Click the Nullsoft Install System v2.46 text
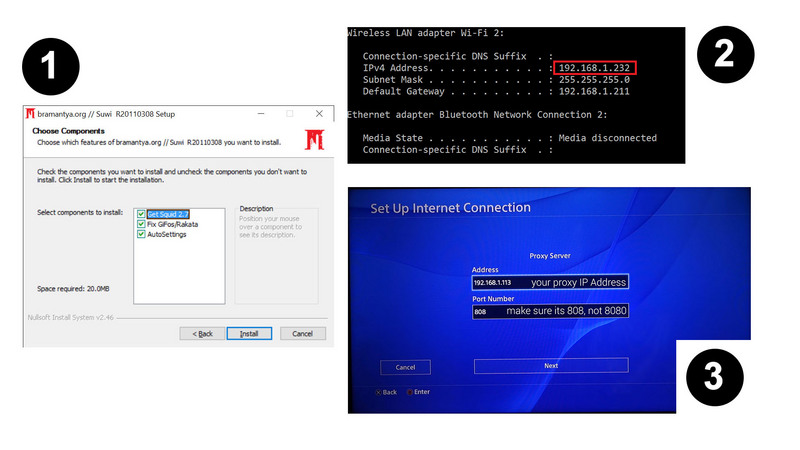The height and width of the screenshot is (450, 800). pos(70,317)
